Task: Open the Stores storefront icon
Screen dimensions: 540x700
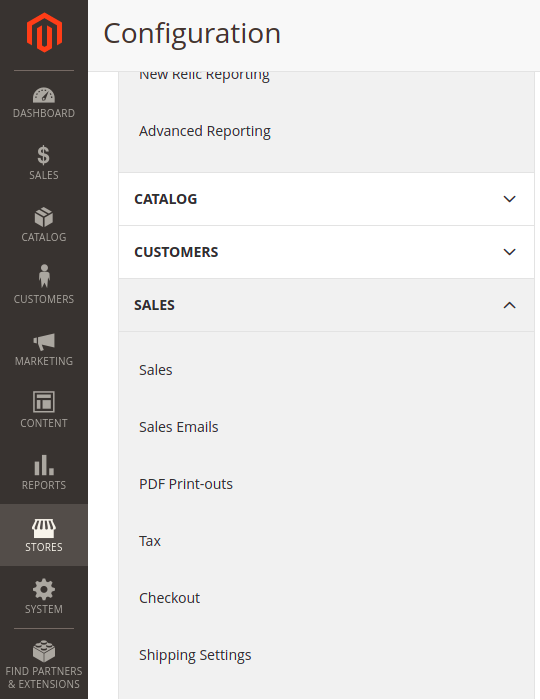Action: click(44, 528)
